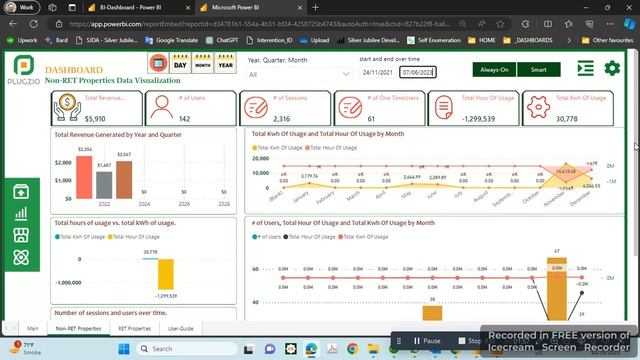Open the green settings gear icon
This screenshot has height=360, width=640.
(612, 68)
